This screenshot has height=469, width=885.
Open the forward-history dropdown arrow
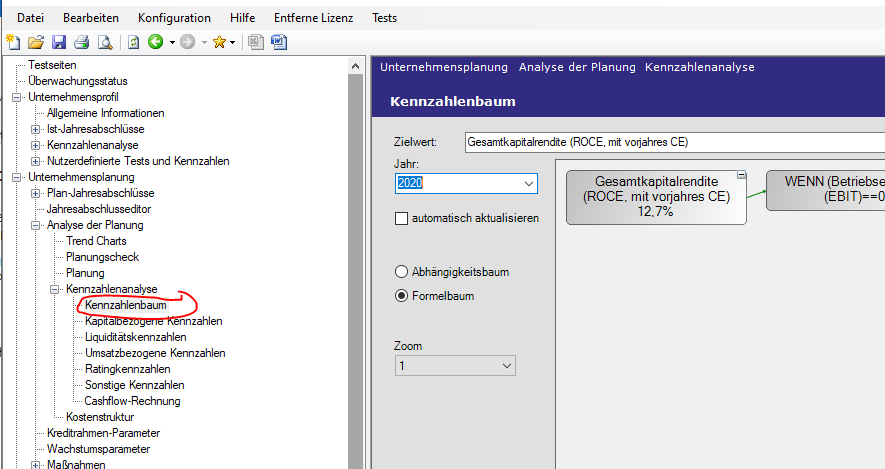click(x=204, y=43)
